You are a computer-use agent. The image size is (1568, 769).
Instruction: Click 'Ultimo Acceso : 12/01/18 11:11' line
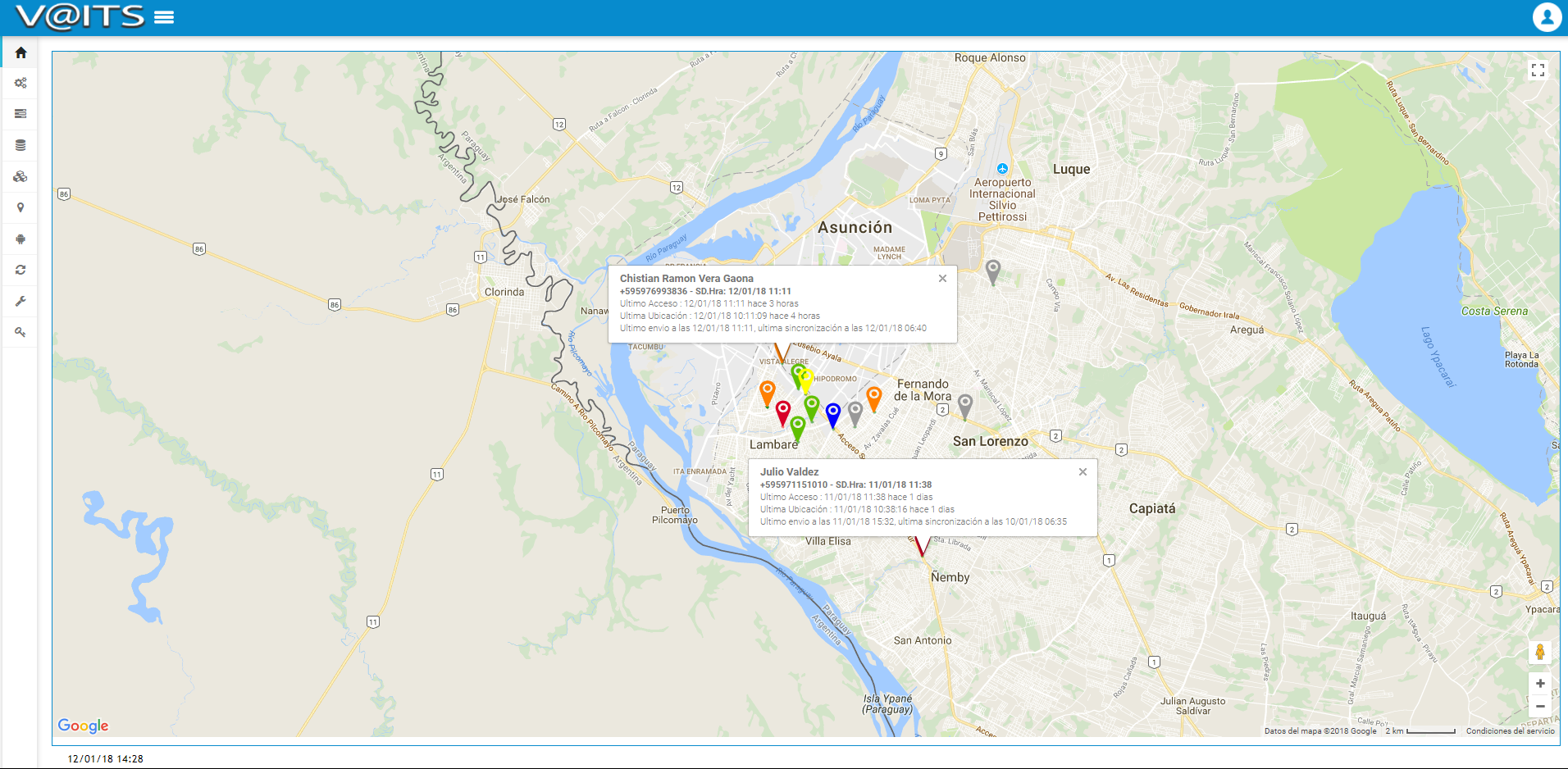point(709,303)
